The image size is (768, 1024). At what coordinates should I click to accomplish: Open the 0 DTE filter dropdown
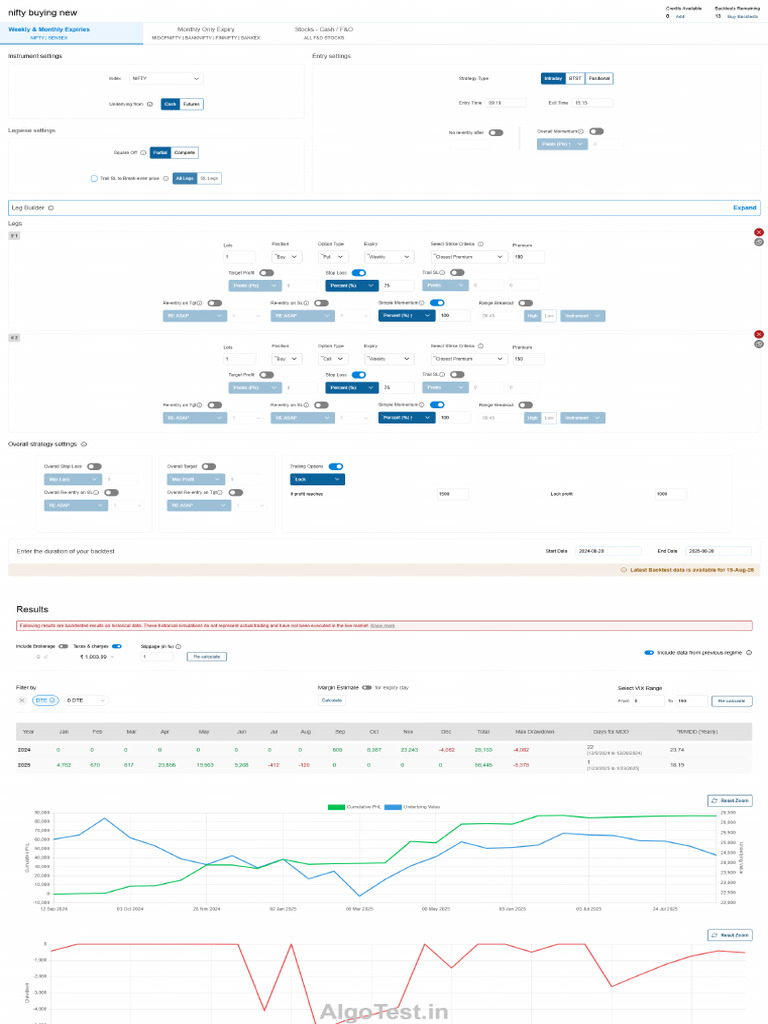(x=86, y=700)
